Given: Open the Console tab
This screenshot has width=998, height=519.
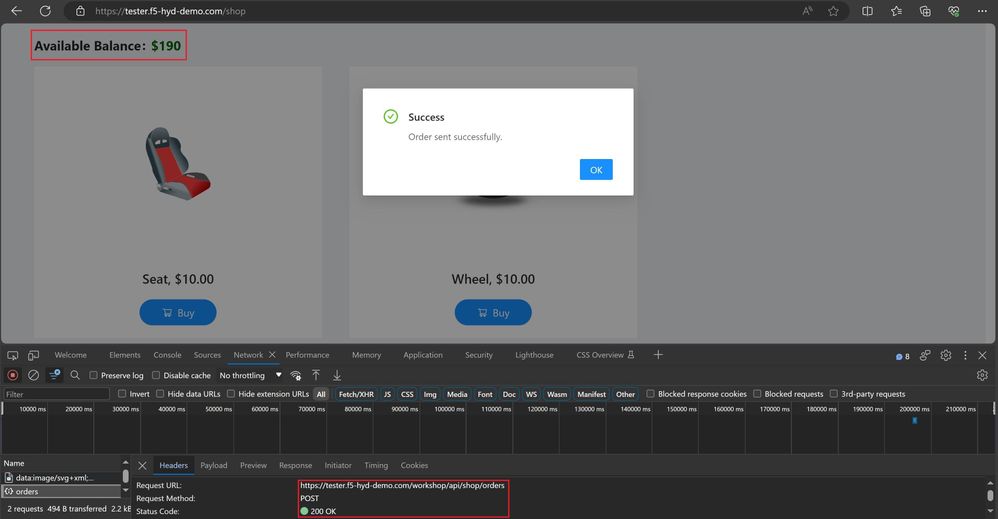Looking at the screenshot, I should (x=167, y=355).
